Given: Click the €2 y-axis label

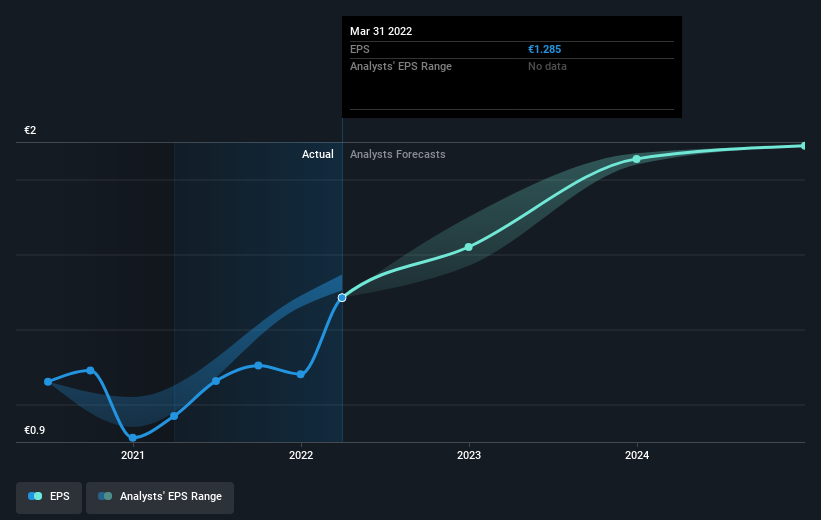Looking at the screenshot, I should click(x=30, y=130).
